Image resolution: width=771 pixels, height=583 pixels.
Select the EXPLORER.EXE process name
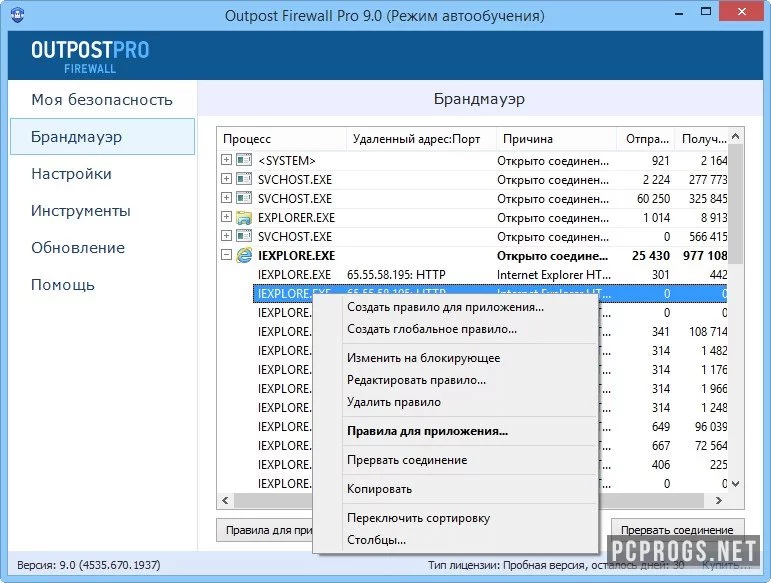click(297, 217)
